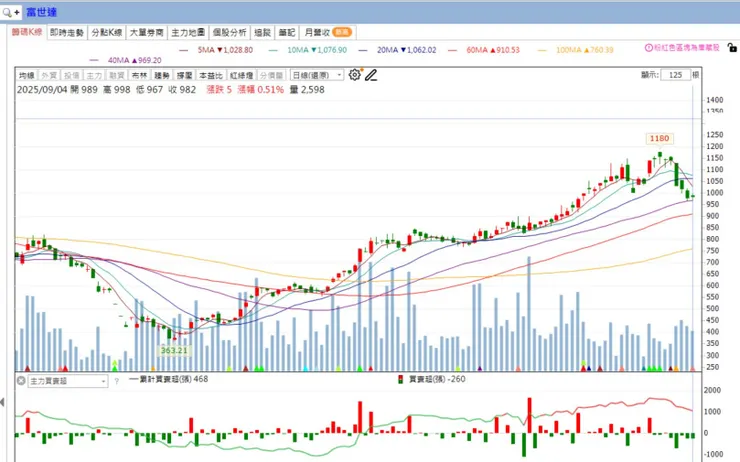Switch to the 籌碼K線 tab
Screen dimensions: 740x462
pyautogui.click(x=27, y=32)
